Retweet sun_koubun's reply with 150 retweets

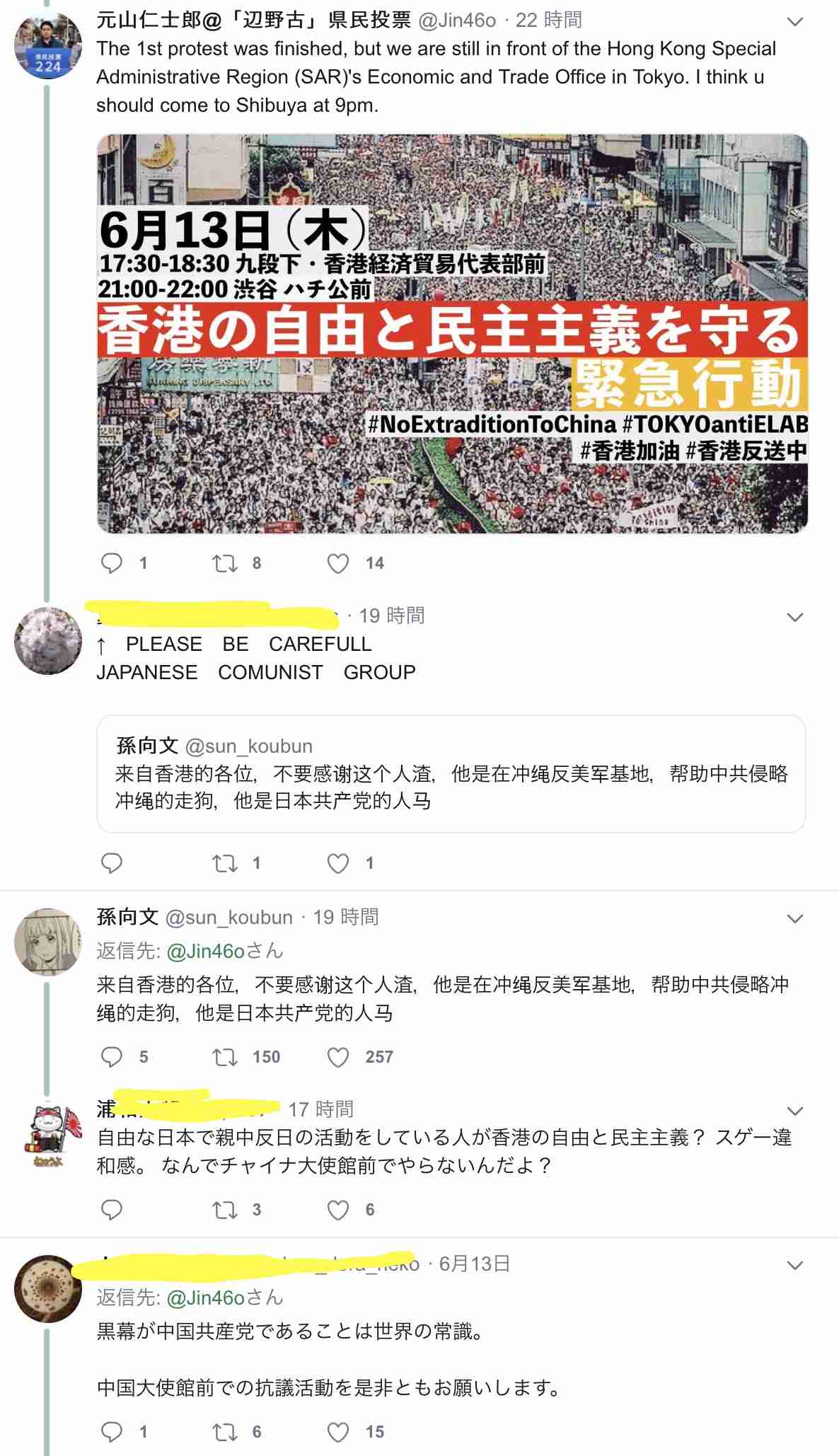click(x=225, y=1057)
